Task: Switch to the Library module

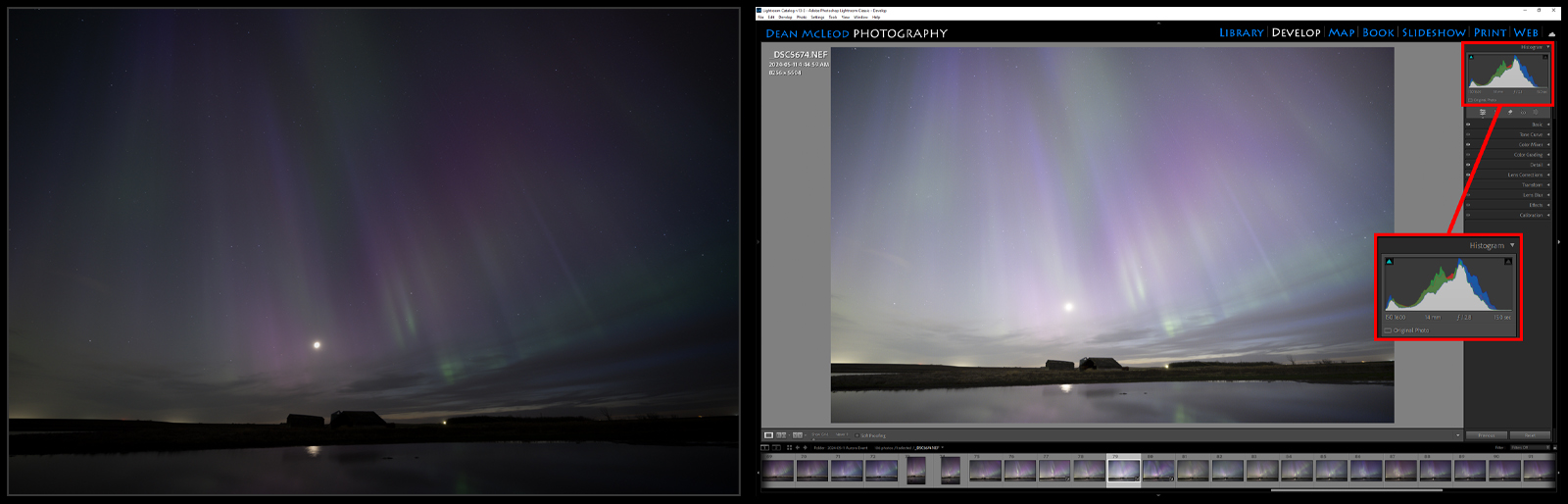Action: (1241, 32)
